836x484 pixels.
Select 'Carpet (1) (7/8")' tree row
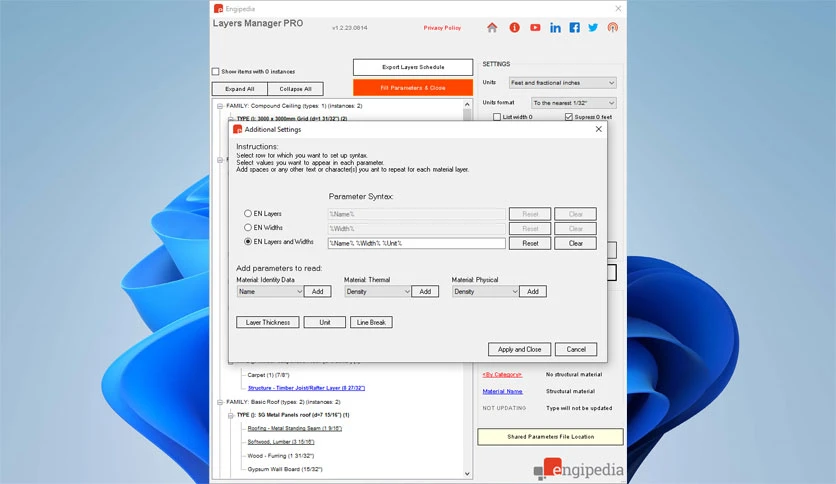coord(268,375)
